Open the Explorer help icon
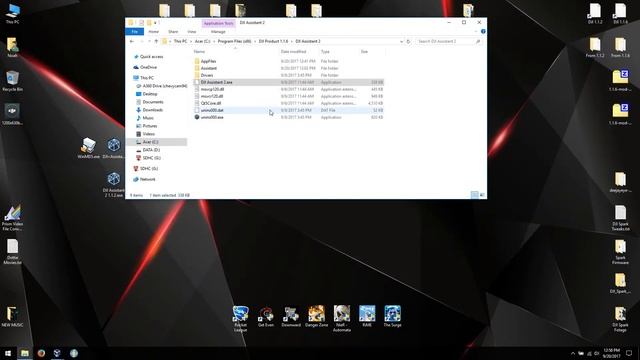Screen dimensions: 640x360 (483, 31)
